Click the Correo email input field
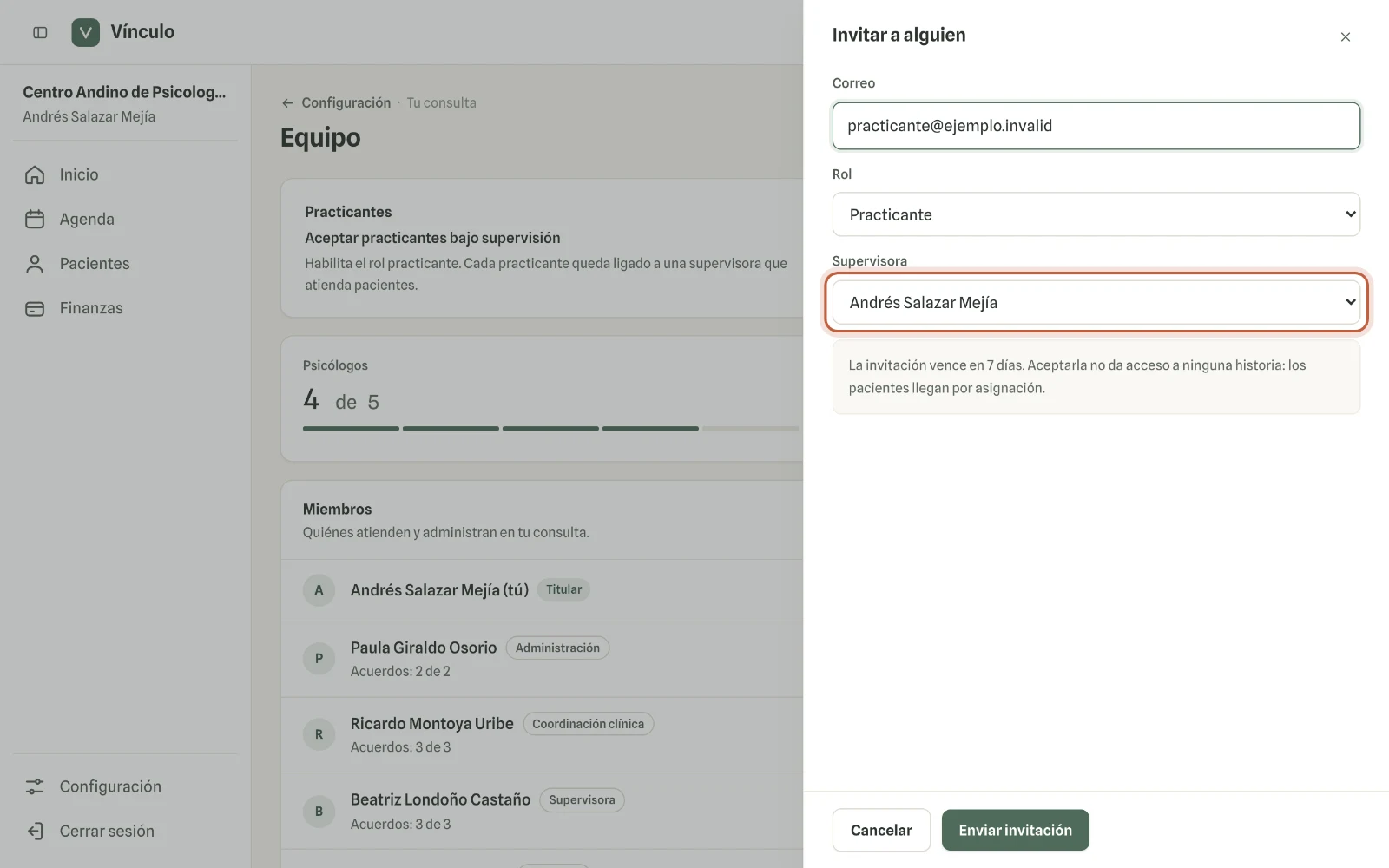Image resolution: width=1389 pixels, height=868 pixels. (1096, 126)
